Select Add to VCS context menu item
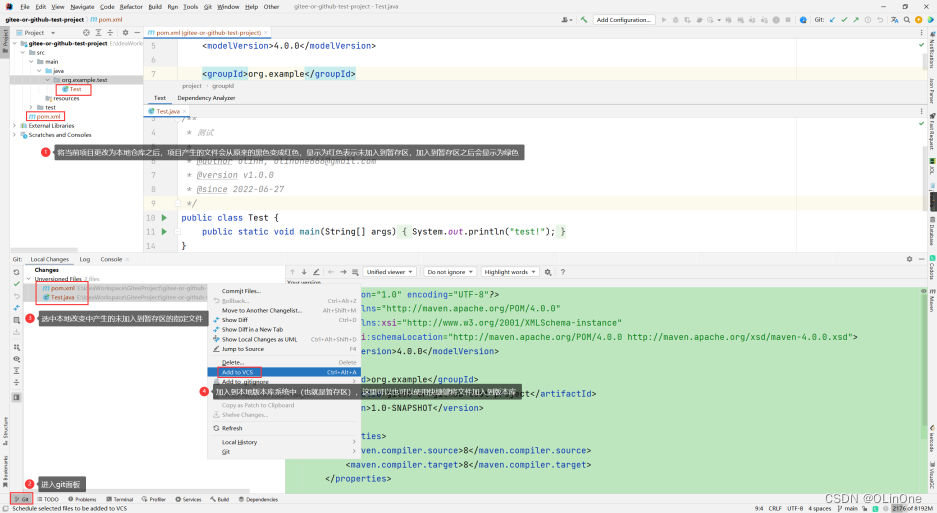The height and width of the screenshot is (513, 937). (284, 372)
